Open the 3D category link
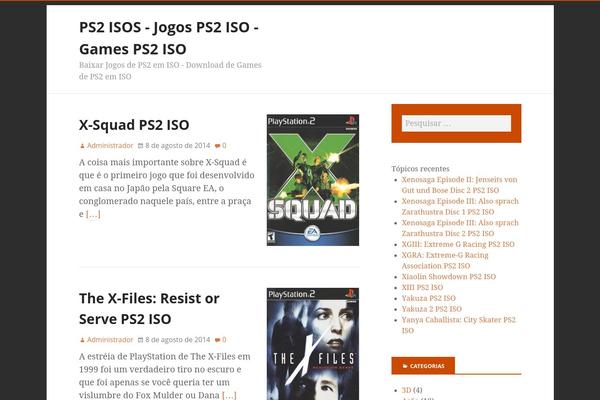 click(406, 390)
